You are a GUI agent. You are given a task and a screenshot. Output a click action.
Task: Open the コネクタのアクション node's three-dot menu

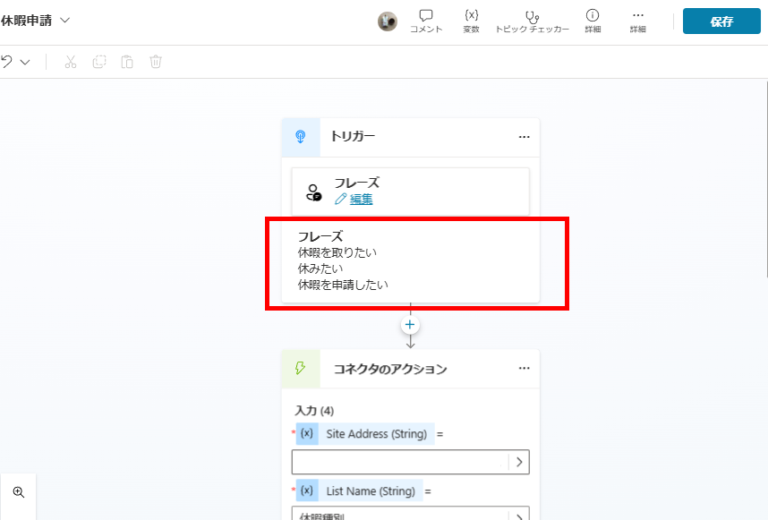524,368
